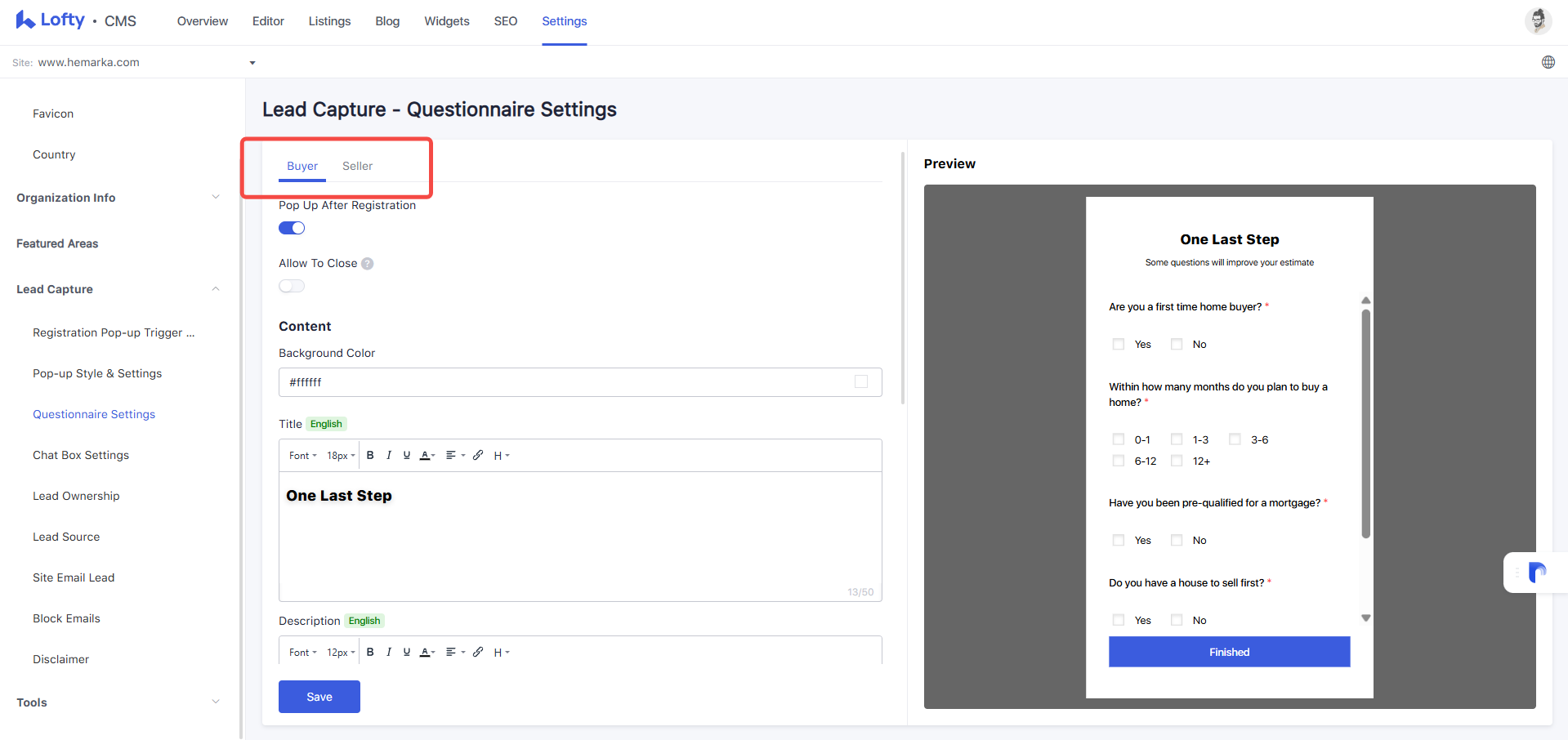The height and width of the screenshot is (740, 1568).
Task: Open the Widgets menu
Action: 447,21
